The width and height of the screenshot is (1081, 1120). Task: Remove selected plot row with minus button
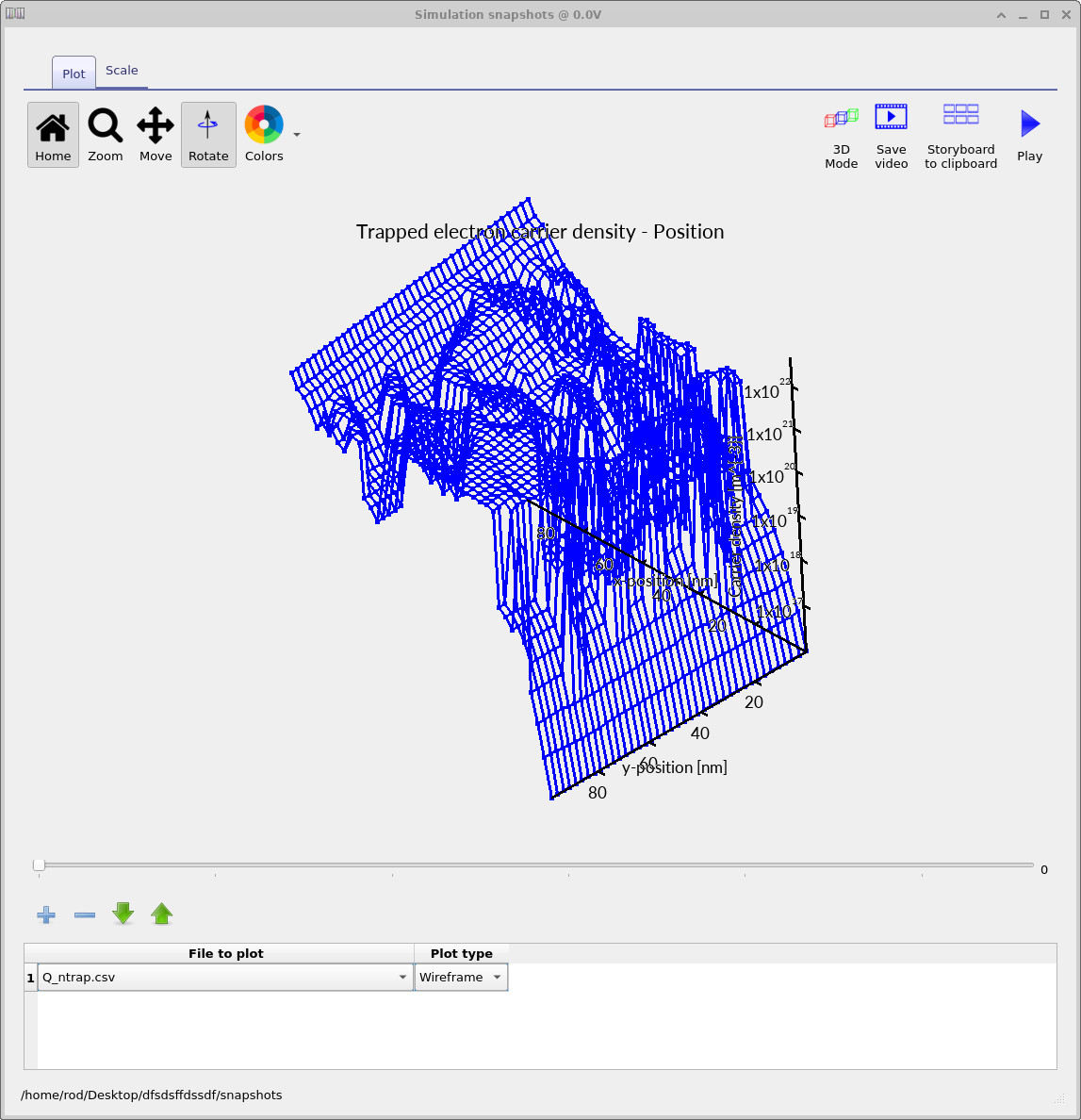point(84,914)
